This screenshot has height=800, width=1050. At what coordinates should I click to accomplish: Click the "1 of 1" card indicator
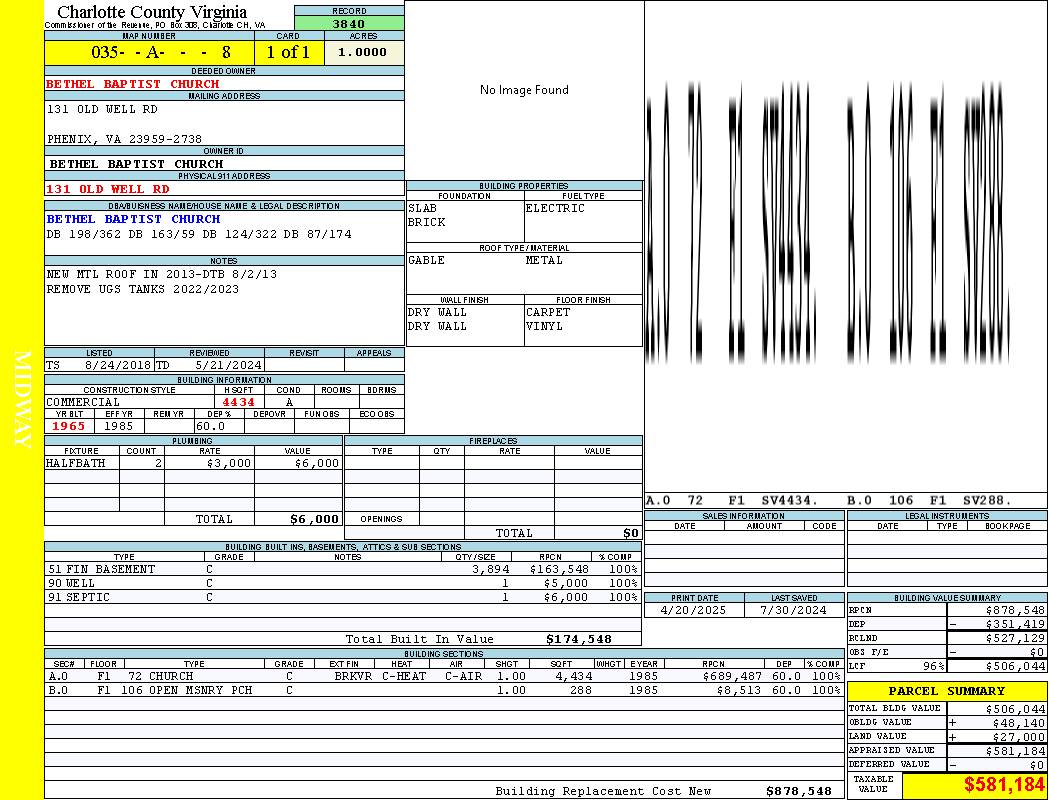(x=288, y=52)
